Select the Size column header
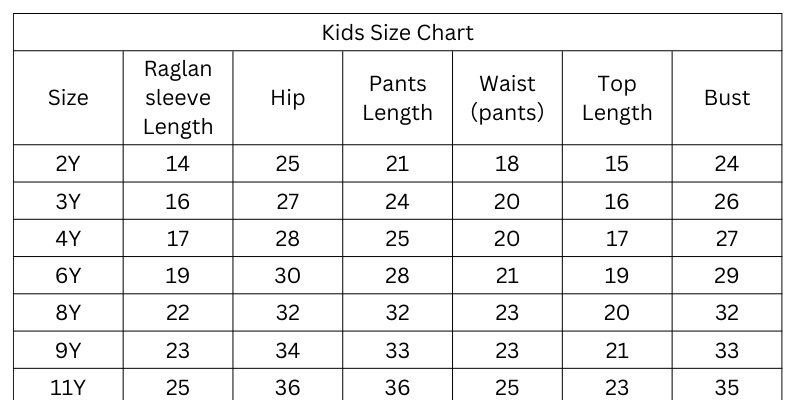Screen dimensions: 800x400 [68, 98]
